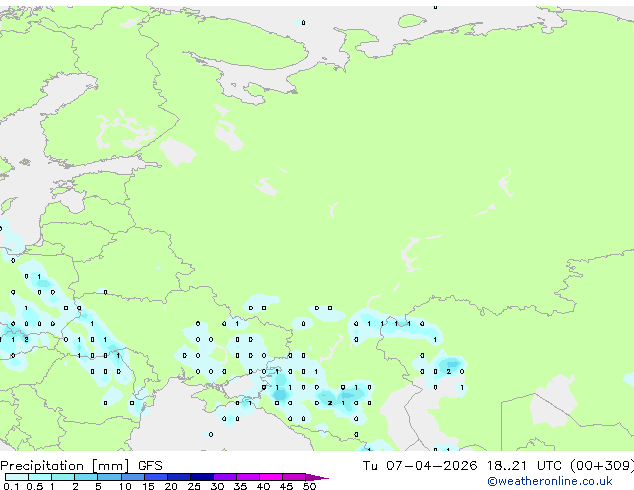Click the forecast offset '(00+309)' text

click(602, 466)
